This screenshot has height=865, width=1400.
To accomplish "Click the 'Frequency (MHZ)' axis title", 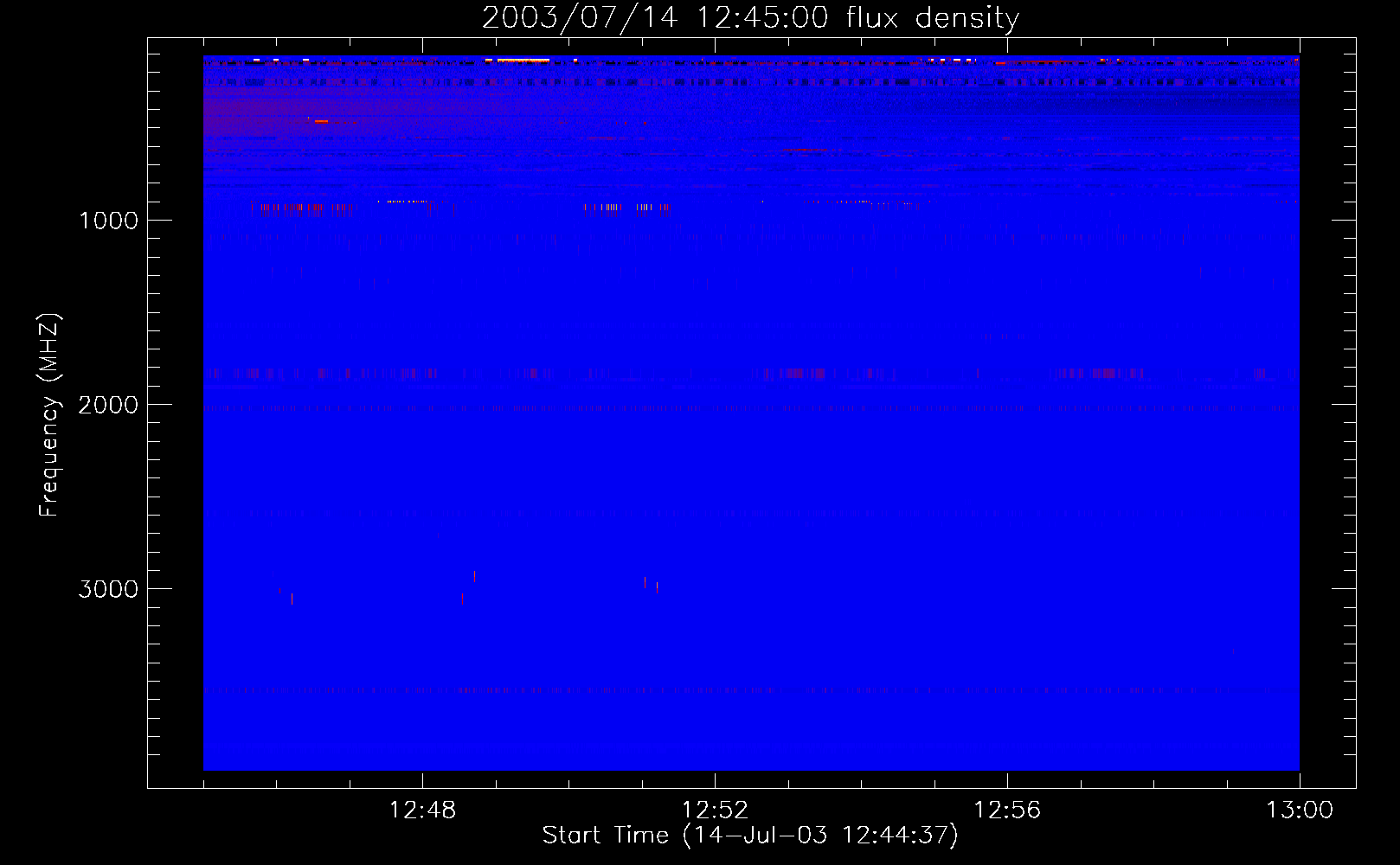I will click(x=50, y=415).
